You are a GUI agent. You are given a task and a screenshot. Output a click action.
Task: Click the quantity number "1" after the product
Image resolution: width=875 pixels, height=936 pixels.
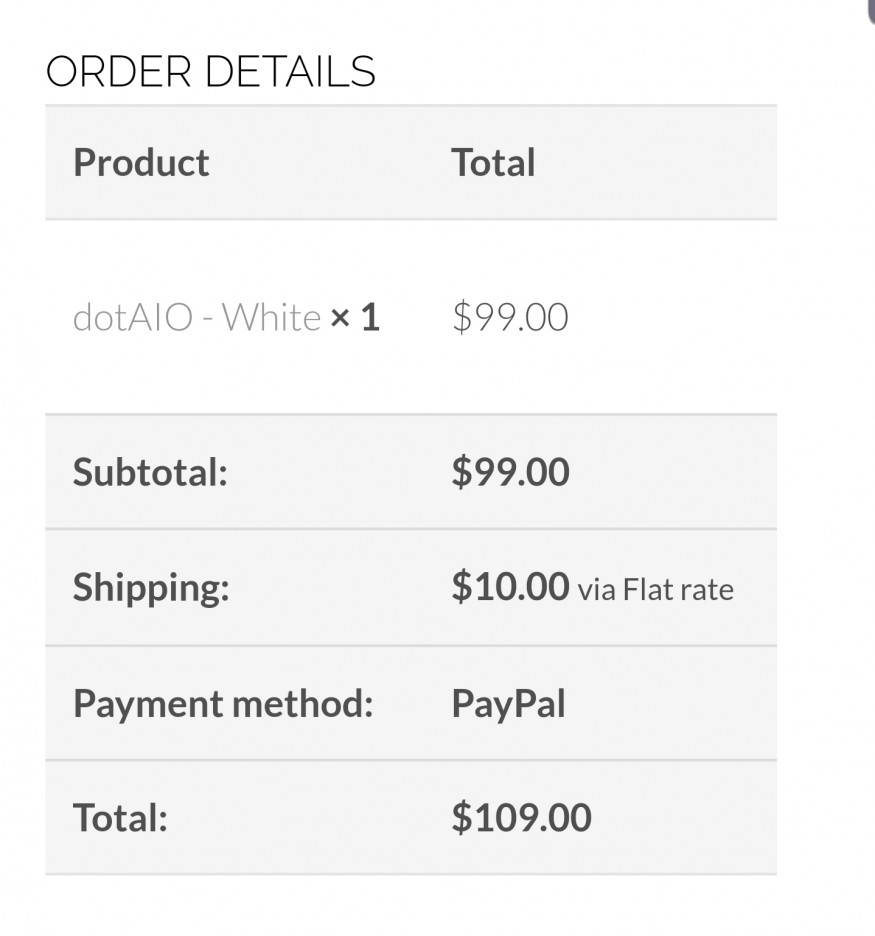(370, 318)
